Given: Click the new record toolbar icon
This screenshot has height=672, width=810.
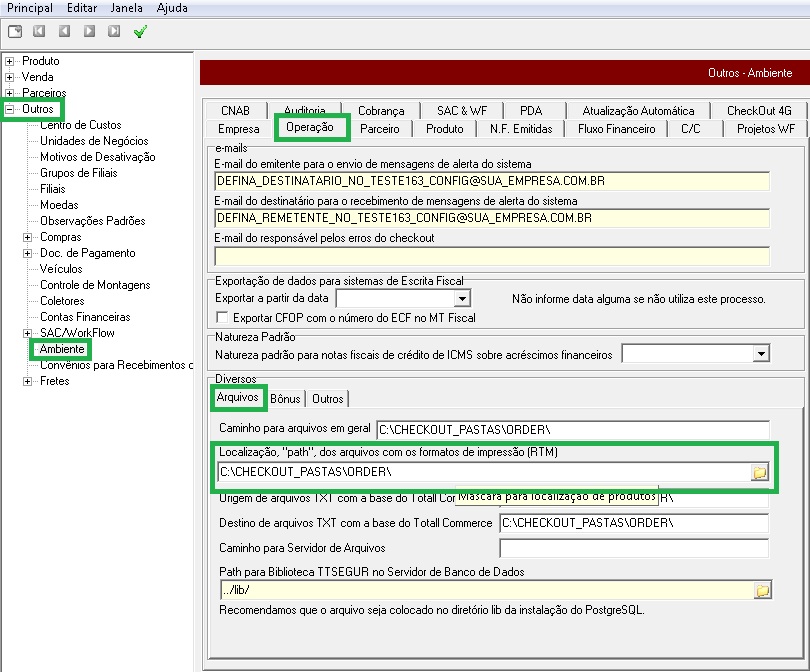Looking at the screenshot, I should click(x=15, y=32).
